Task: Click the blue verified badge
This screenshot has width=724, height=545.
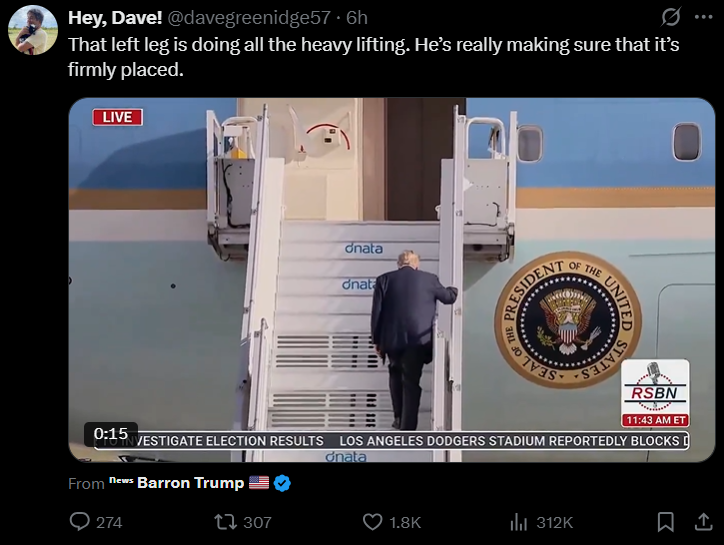Action: (x=282, y=483)
